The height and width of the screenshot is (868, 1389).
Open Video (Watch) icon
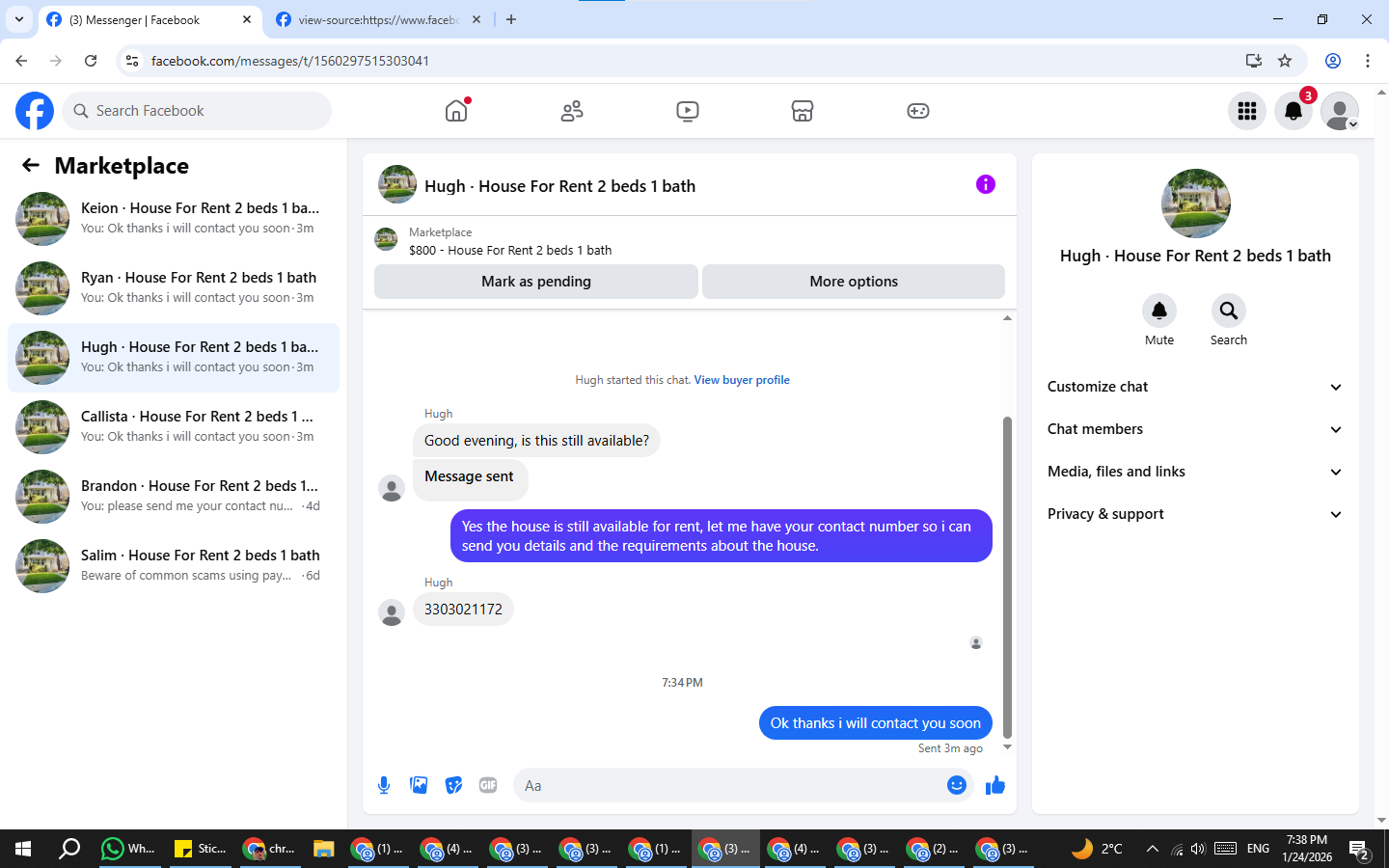tap(688, 111)
